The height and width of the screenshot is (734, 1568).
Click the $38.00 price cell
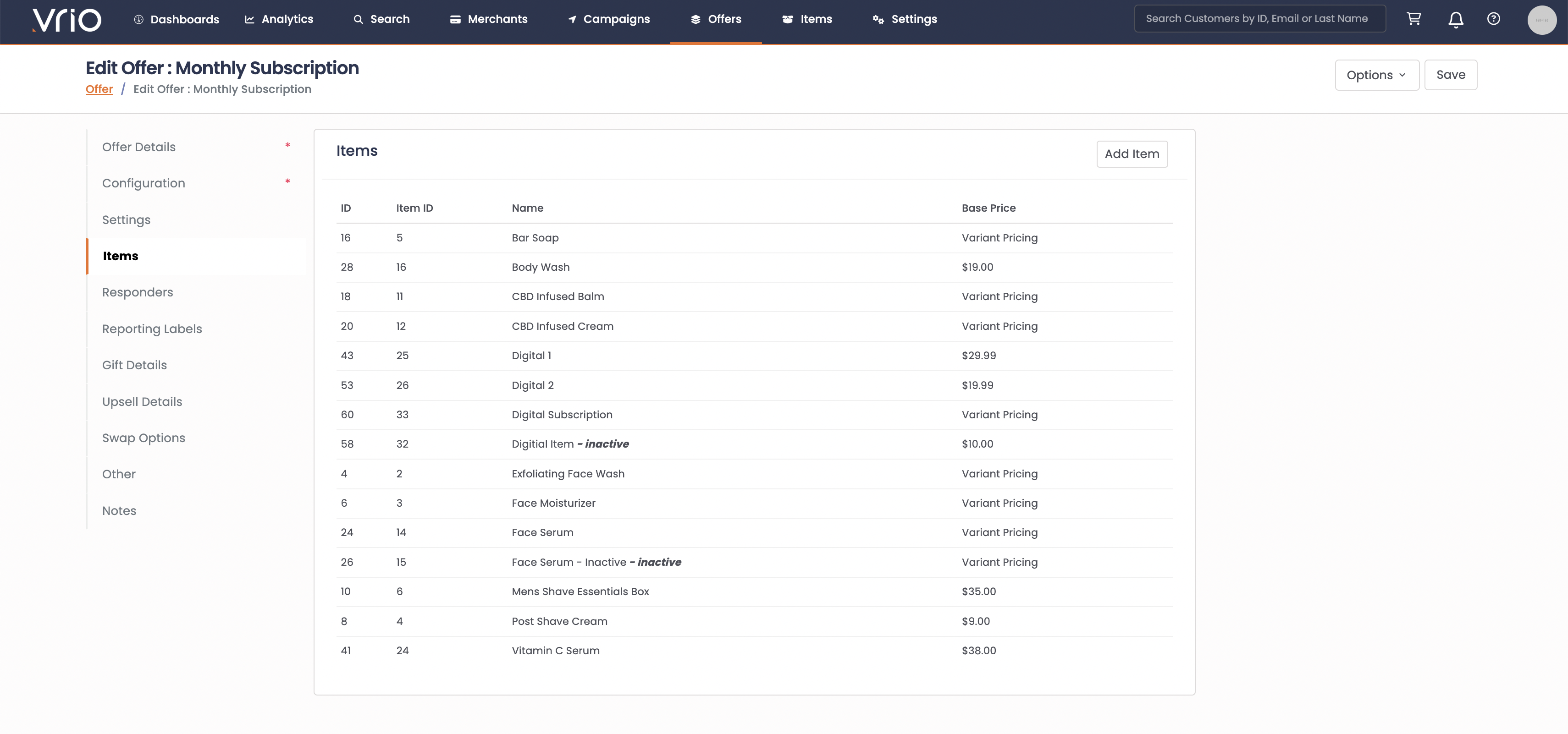979,651
